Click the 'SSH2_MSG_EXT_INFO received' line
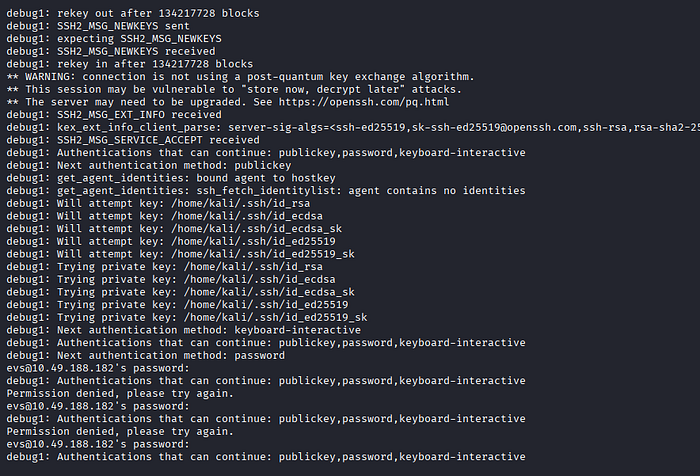700x476 pixels. coord(114,115)
